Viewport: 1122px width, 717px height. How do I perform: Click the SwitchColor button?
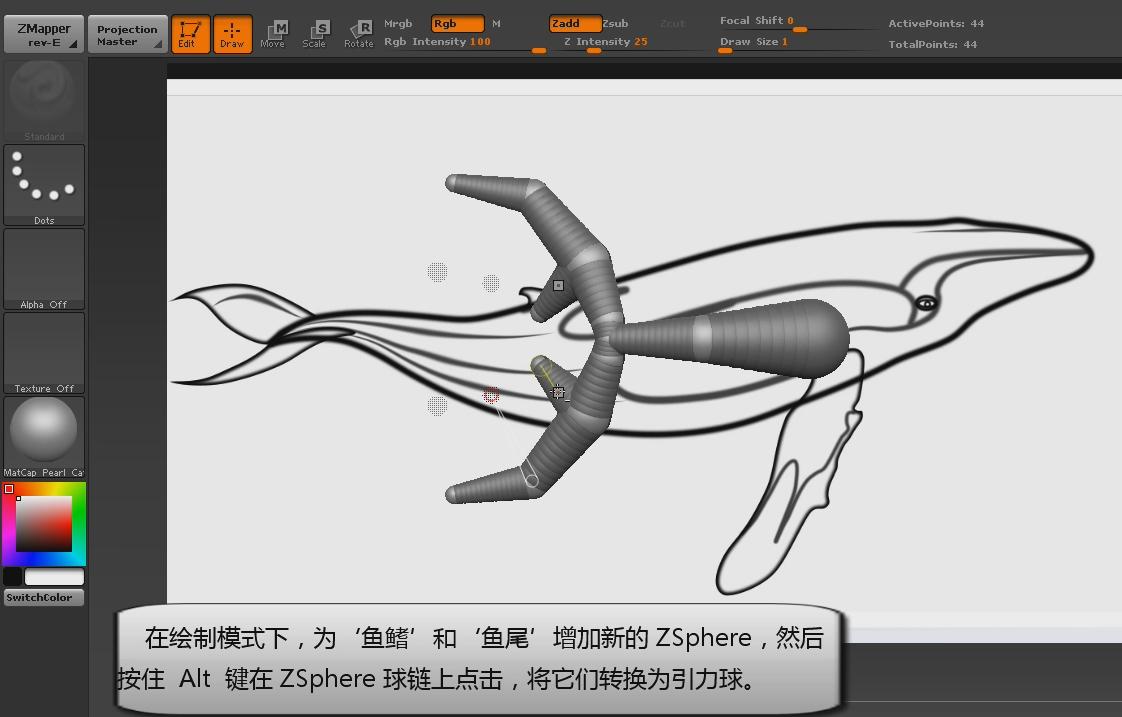[44, 598]
